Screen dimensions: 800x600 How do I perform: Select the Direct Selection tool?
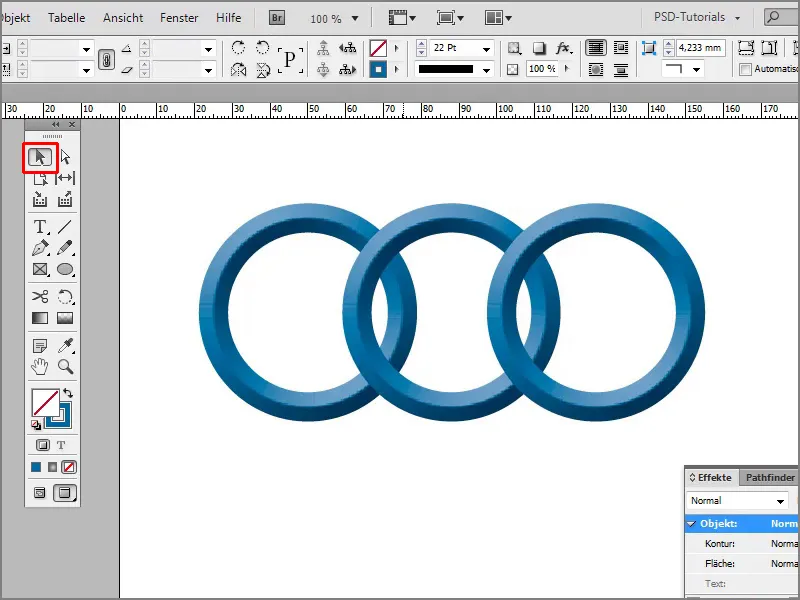(x=65, y=157)
